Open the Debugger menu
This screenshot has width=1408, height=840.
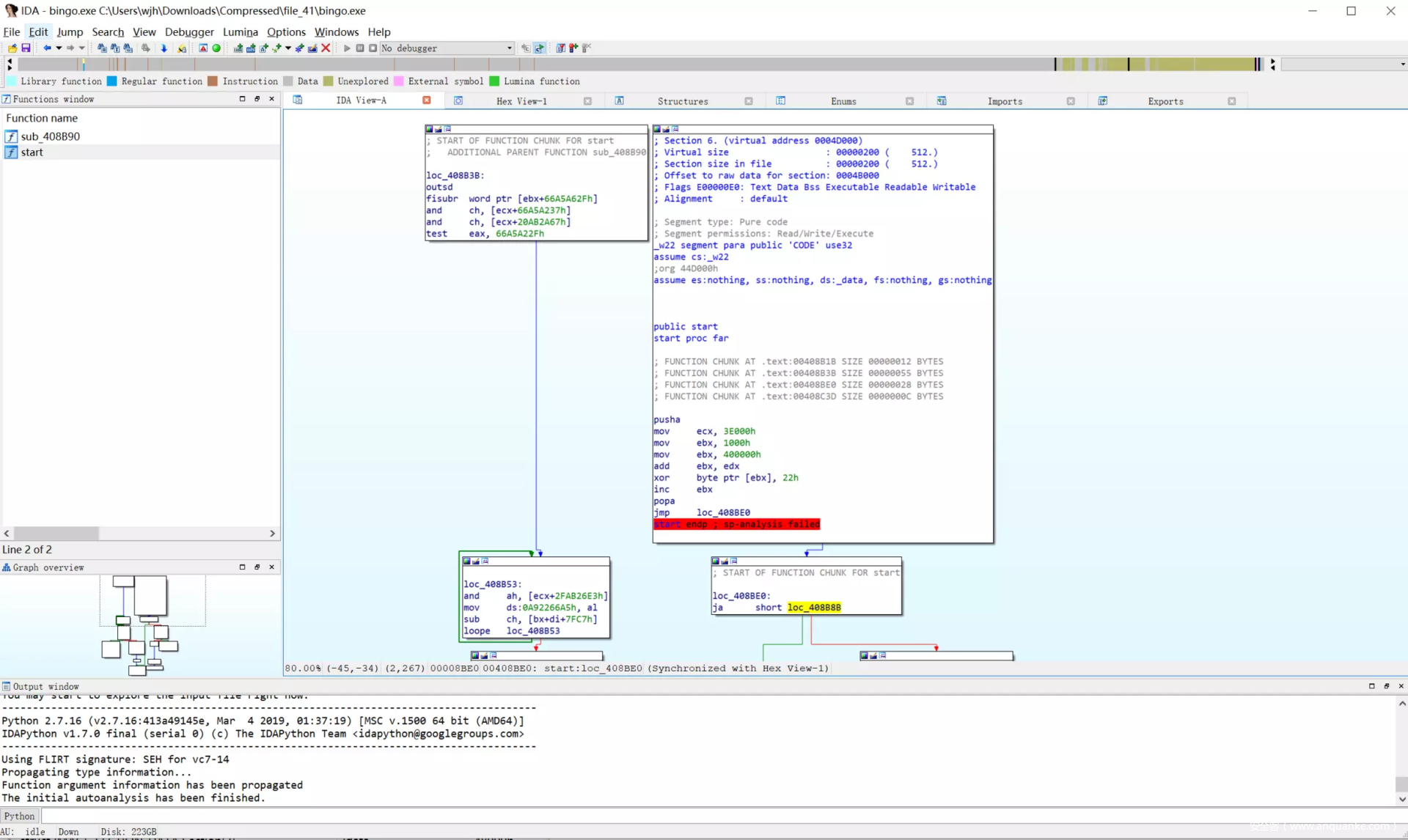tap(188, 32)
